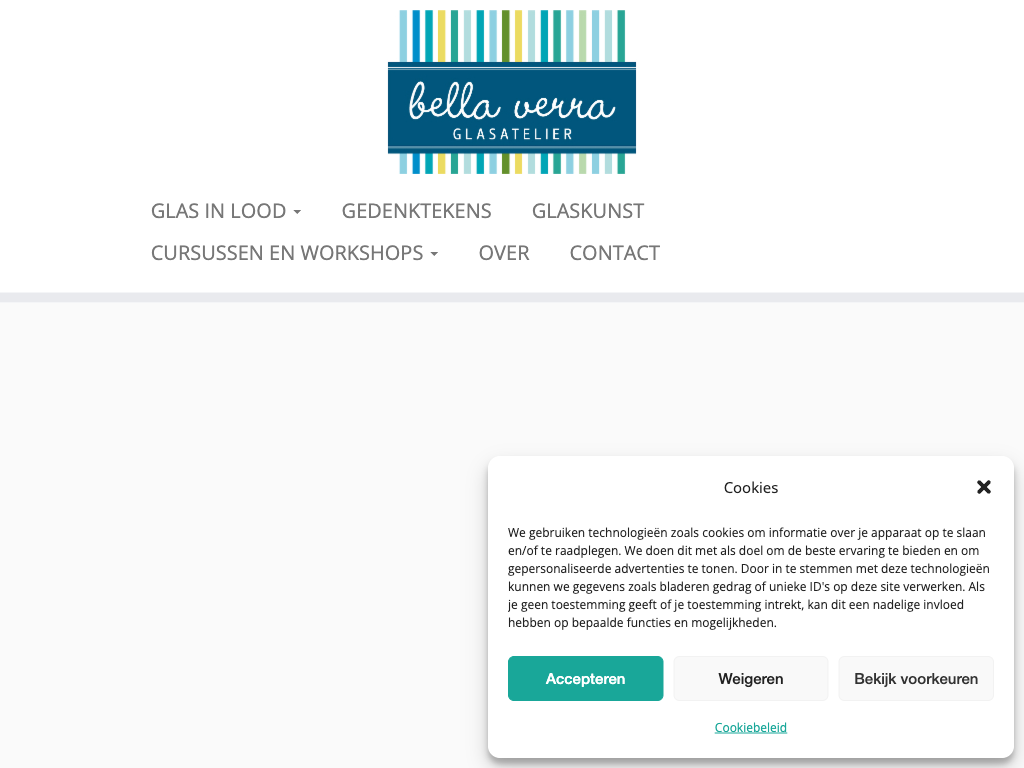Click the cookie consent description paragraph

[746, 578]
